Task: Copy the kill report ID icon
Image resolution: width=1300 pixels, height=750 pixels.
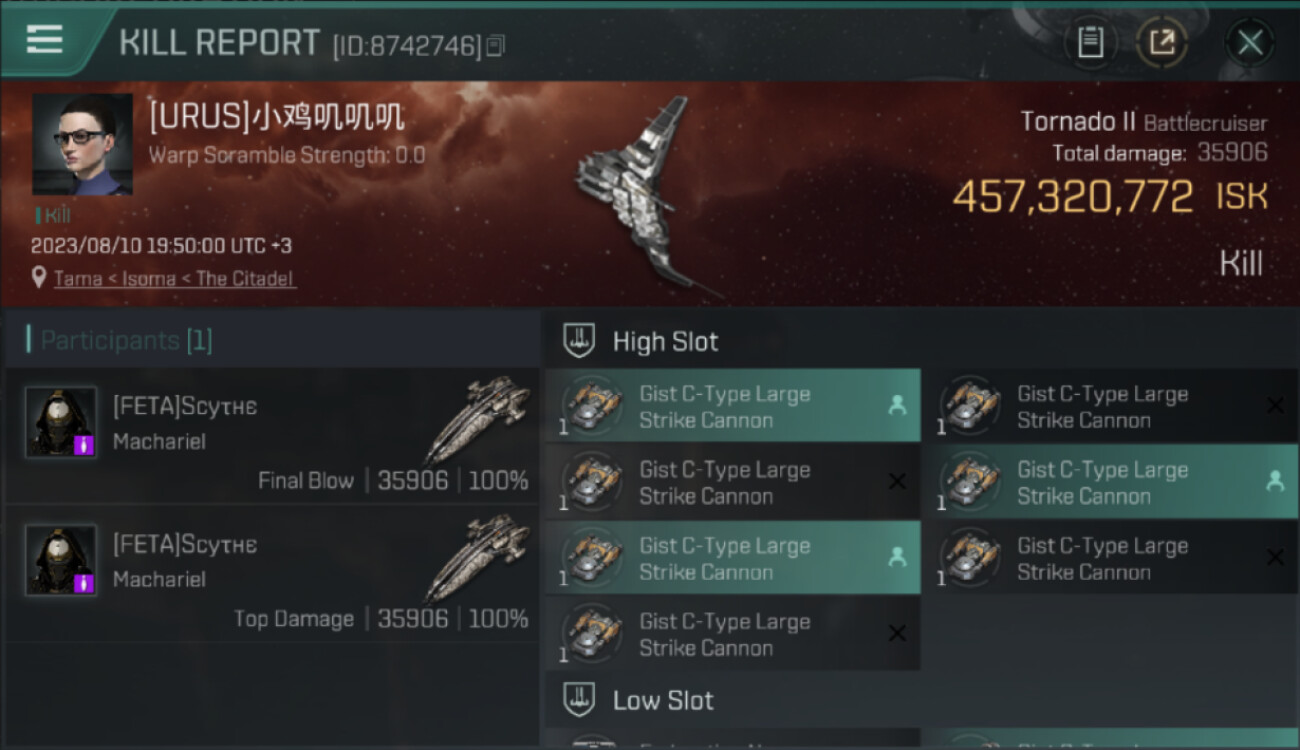Action: point(496,45)
